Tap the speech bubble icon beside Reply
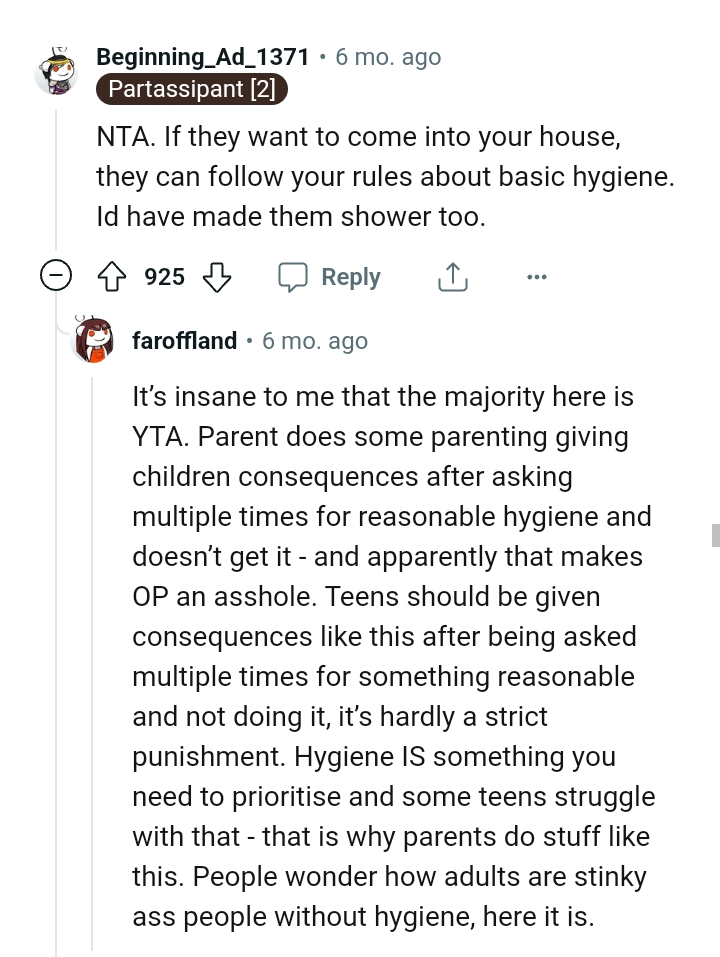The height and width of the screenshot is (957, 720). click(293, 277)
